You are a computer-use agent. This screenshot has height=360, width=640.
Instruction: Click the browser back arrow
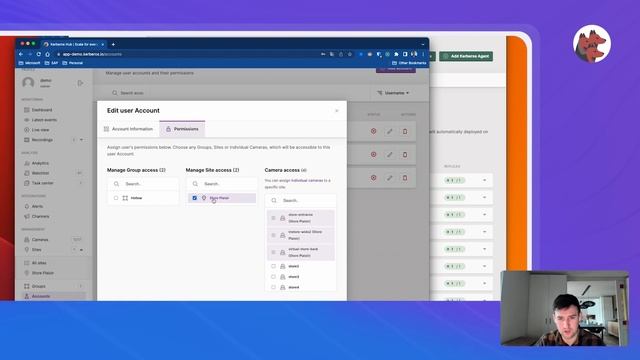pos(21,54)
